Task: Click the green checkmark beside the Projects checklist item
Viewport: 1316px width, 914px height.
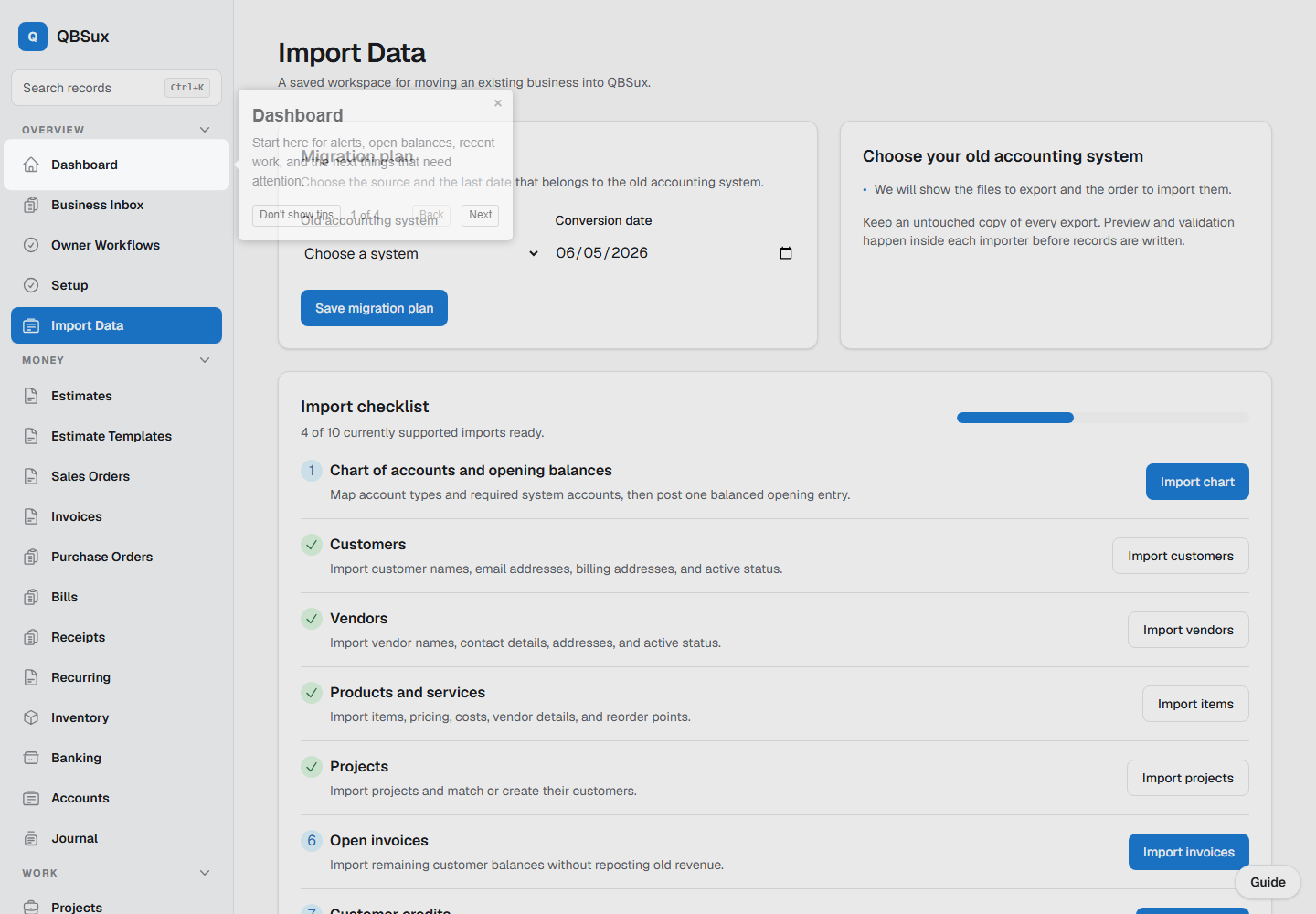Action: point(312,767)
